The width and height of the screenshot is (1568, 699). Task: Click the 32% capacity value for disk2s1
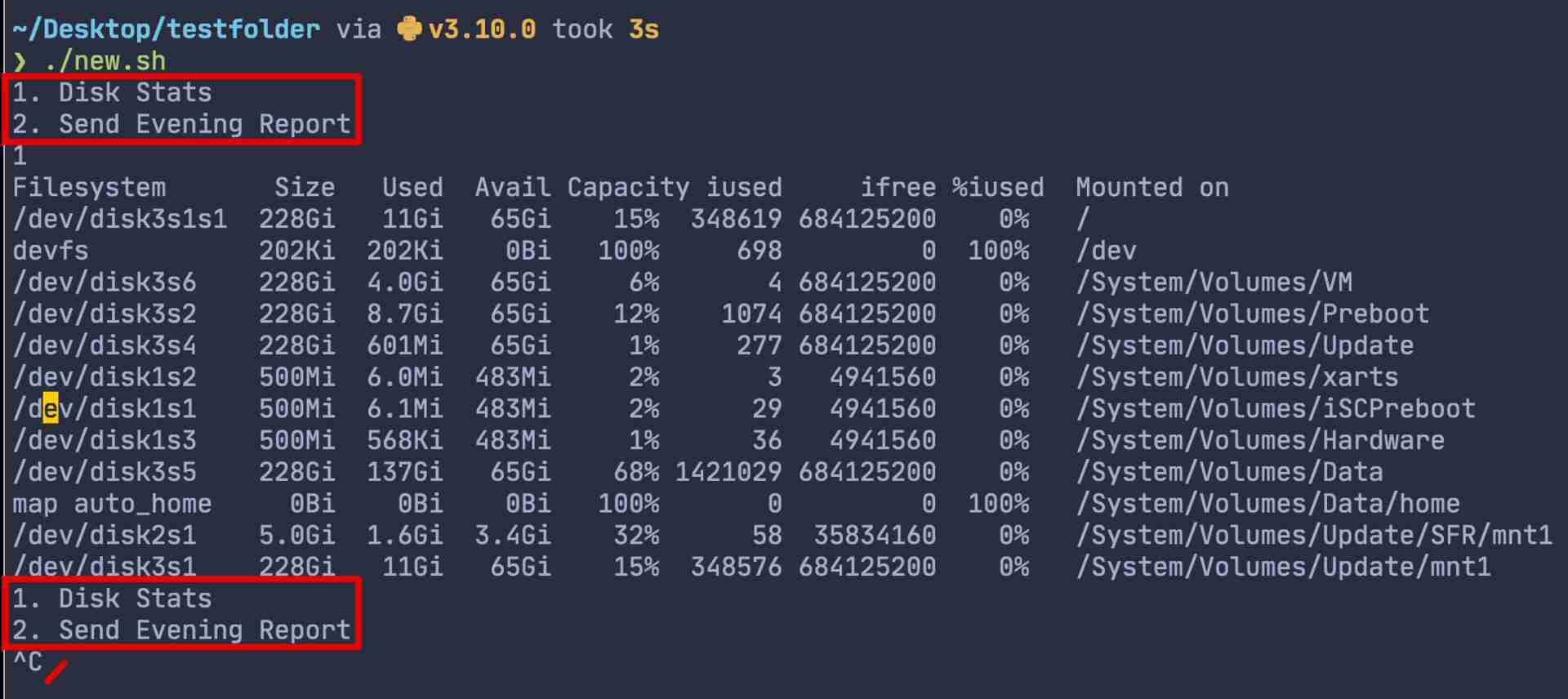coord(636,535)
